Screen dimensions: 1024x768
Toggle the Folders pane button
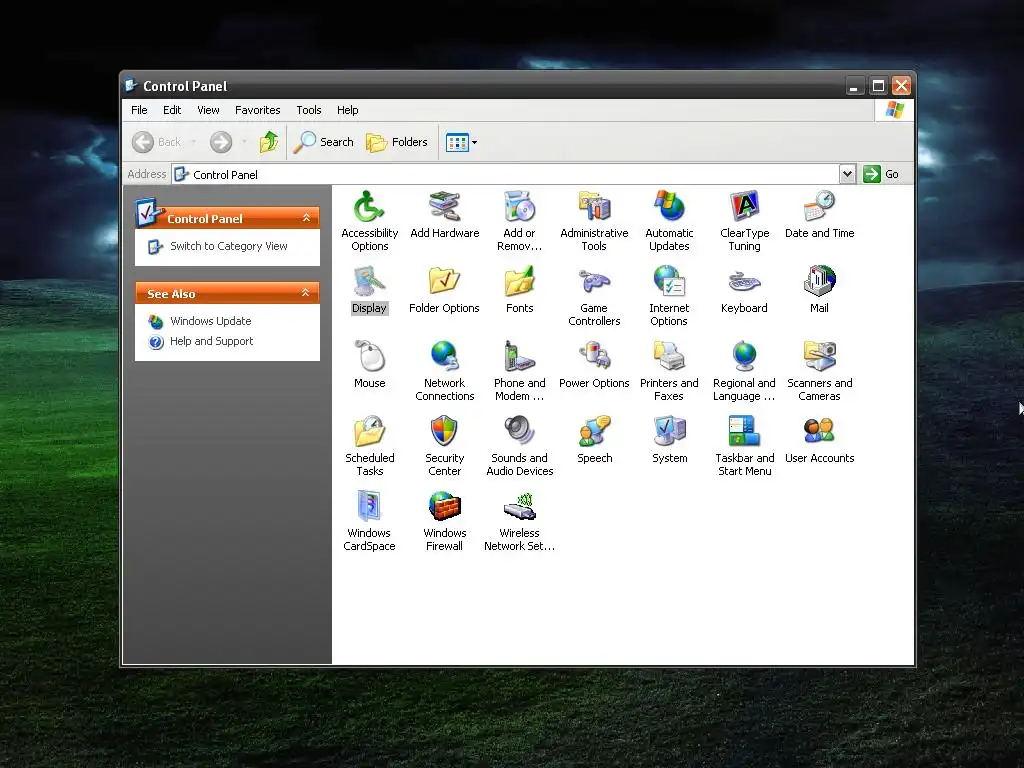[x=397, y=142]
